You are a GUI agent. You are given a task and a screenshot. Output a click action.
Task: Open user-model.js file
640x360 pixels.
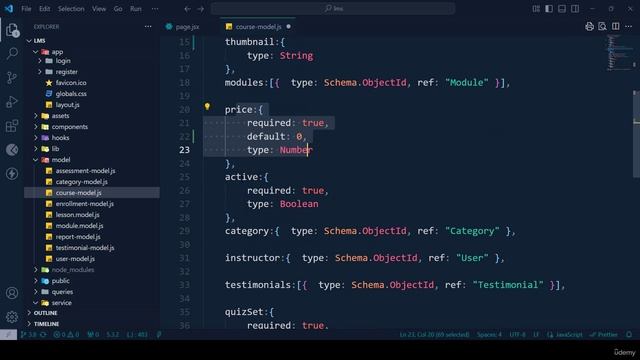[x=75, y=259]
